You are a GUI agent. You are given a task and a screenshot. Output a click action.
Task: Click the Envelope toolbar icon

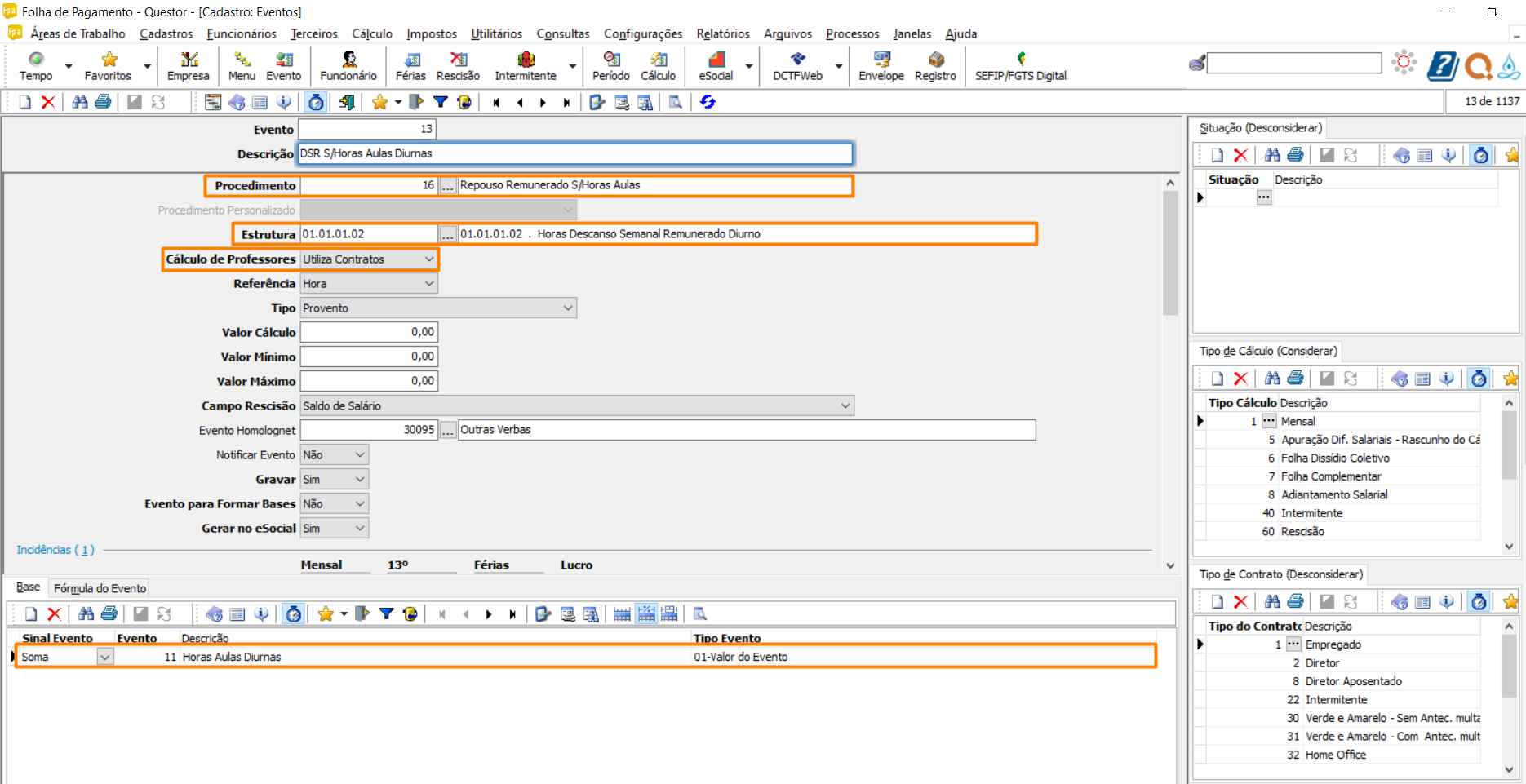click(881, 65)
